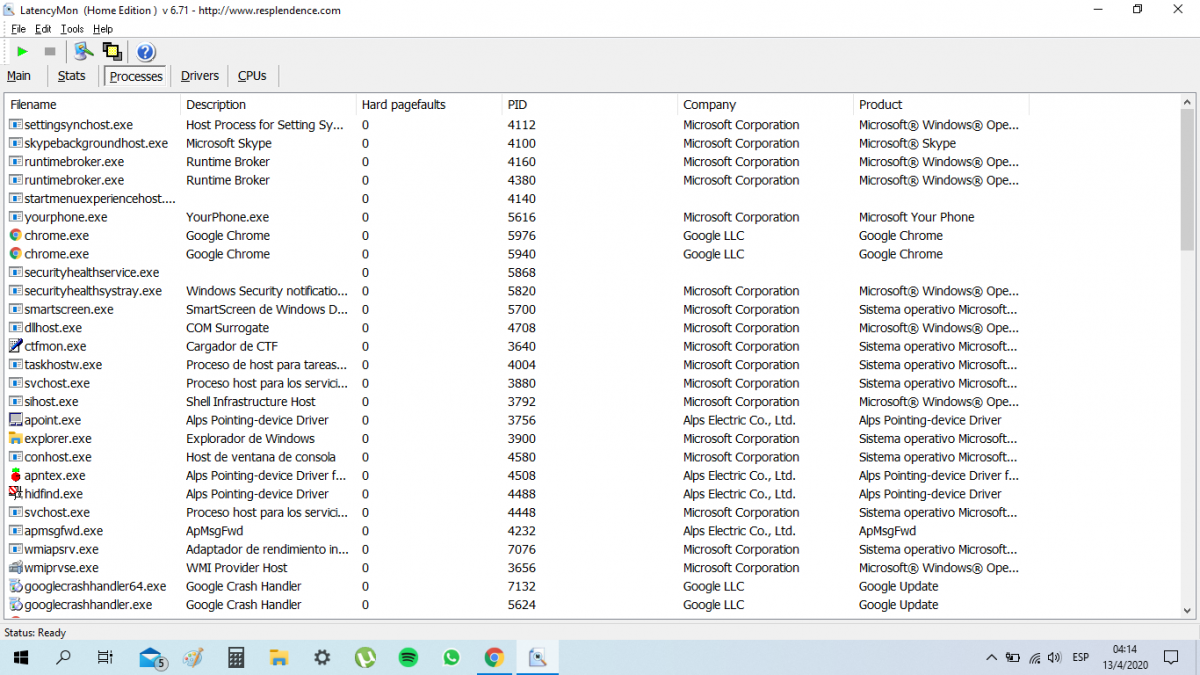Click the hidfind.exe process icon
The image size is (1200, 675).
16,494
